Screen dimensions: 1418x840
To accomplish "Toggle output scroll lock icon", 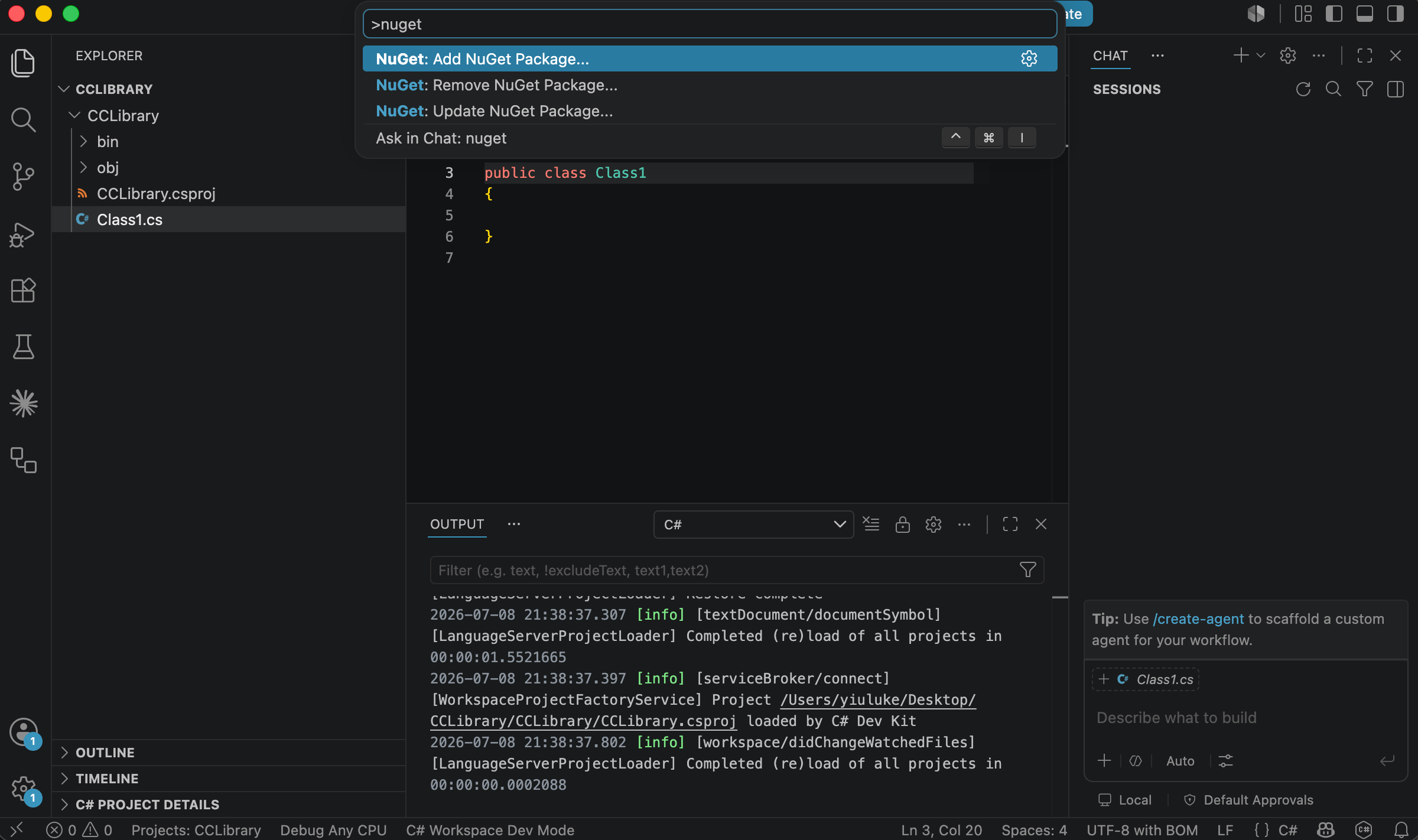I will (902, 524).
